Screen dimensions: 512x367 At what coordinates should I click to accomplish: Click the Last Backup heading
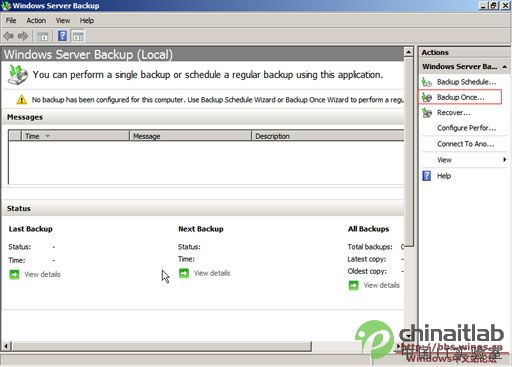tap(31, 229)
